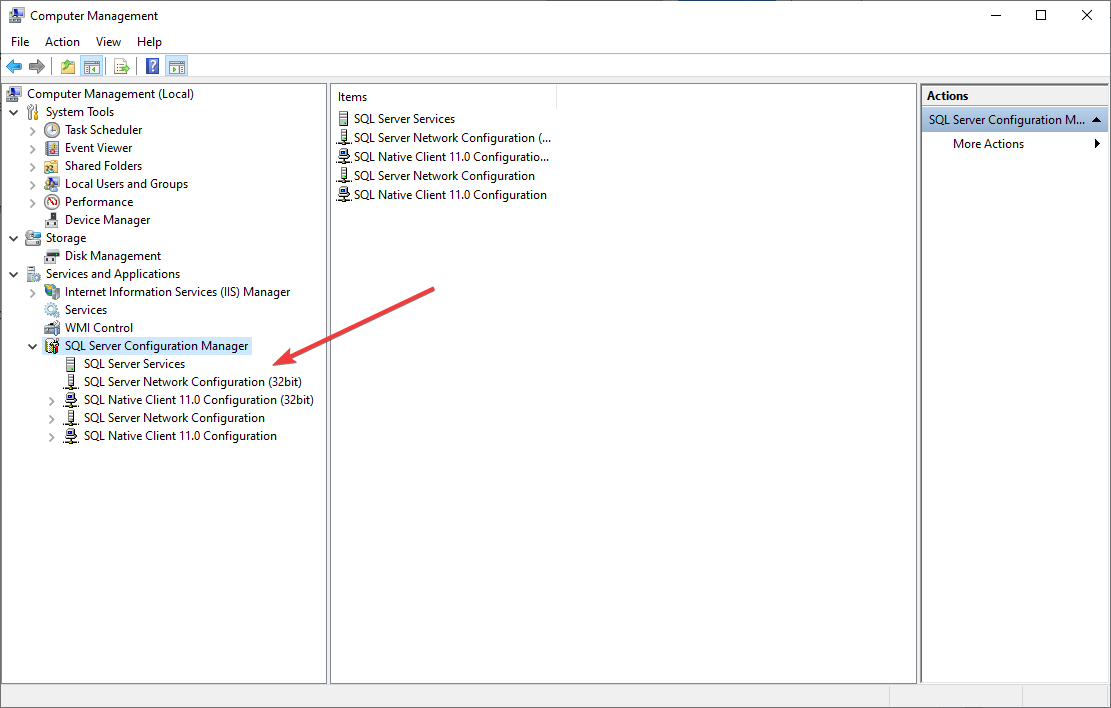Click the Export List toolbar icon

coord(122,67)
